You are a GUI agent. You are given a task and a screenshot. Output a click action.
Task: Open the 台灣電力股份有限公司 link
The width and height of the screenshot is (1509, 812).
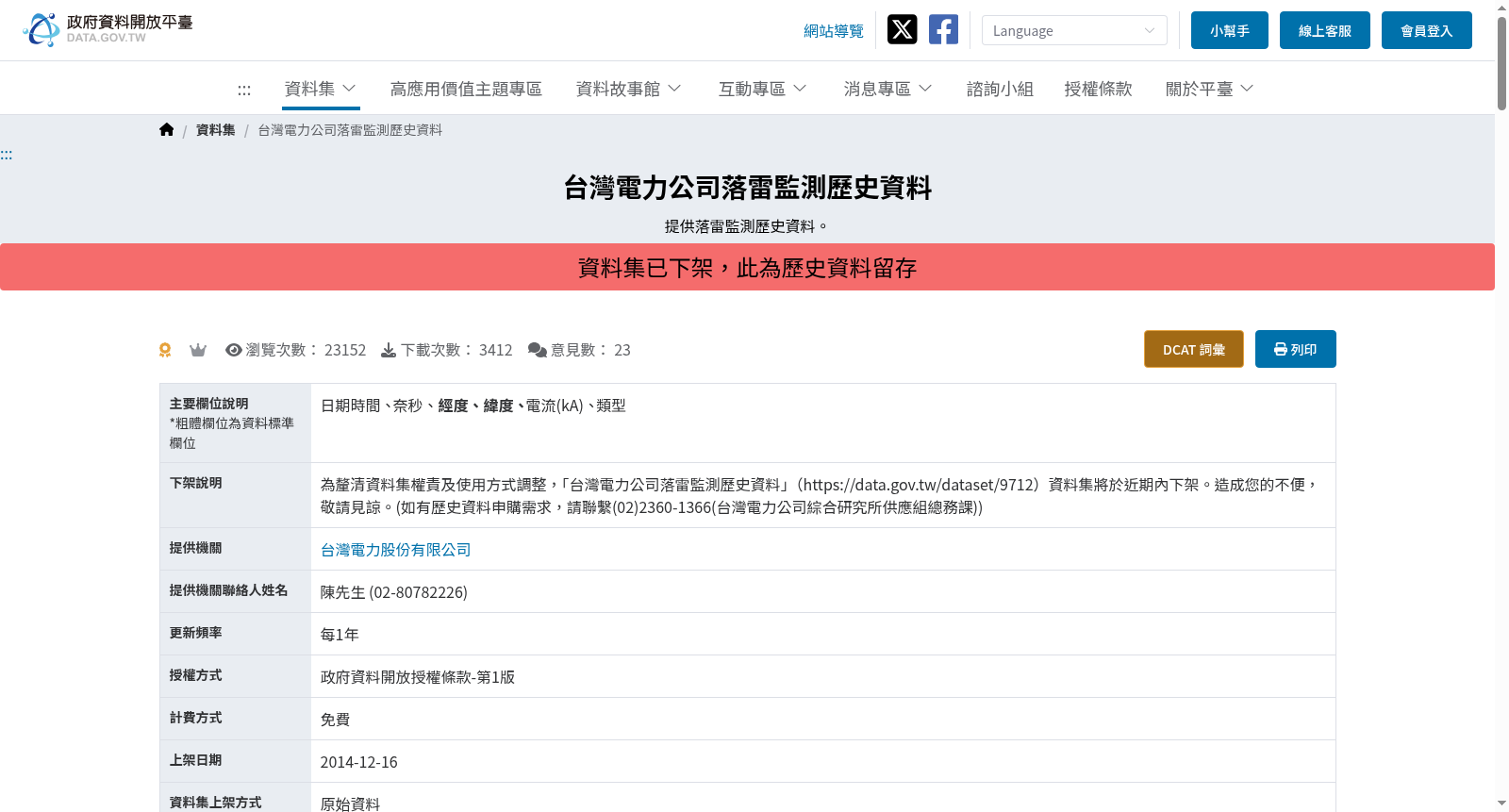[395, 550]
